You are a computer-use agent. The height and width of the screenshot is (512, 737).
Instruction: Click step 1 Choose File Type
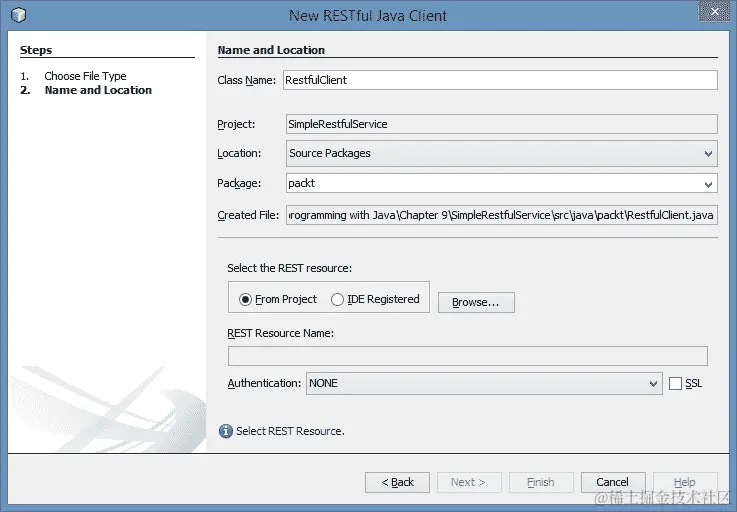click(x=85, y=76)
